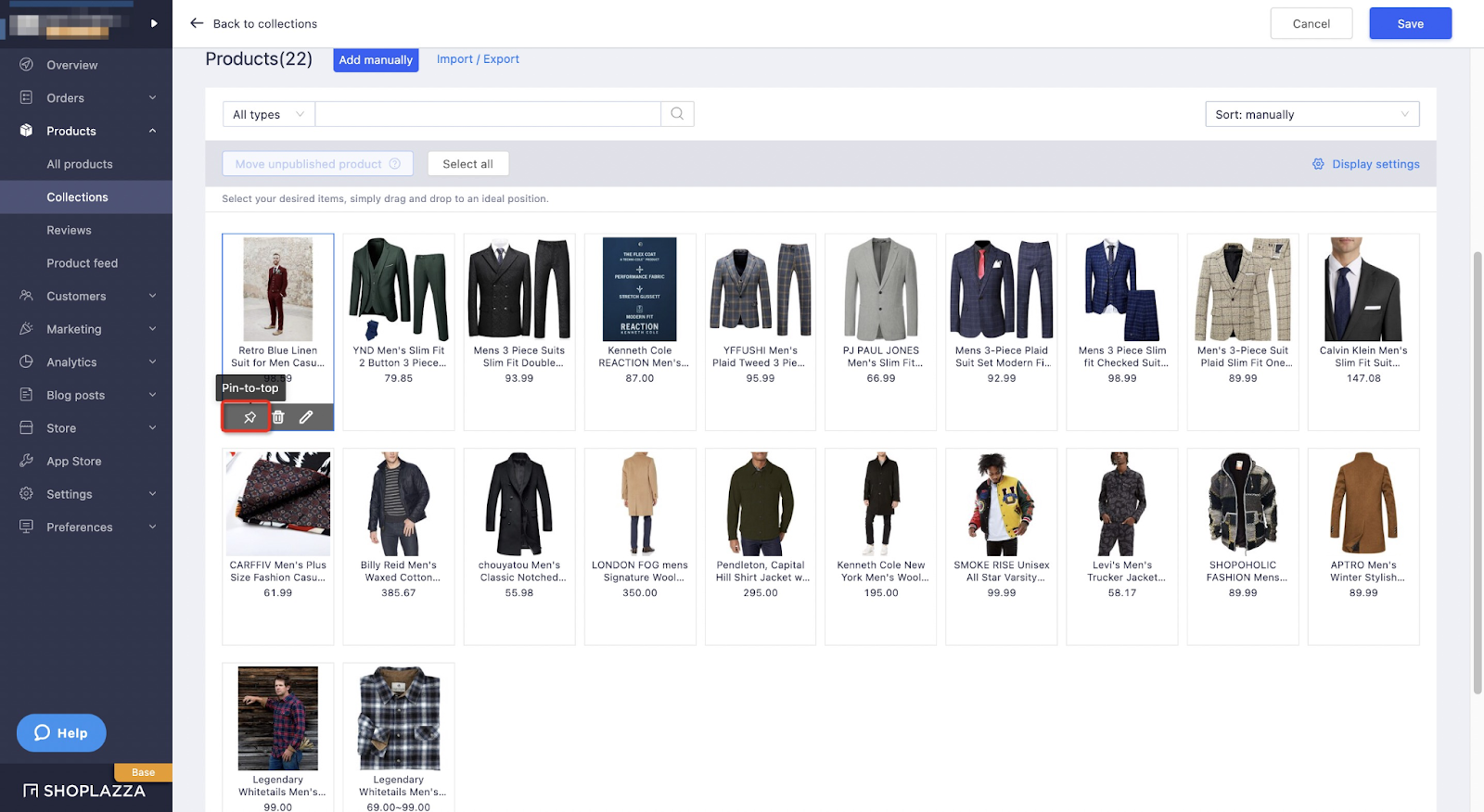Select the Kenneth Cole REACTION product thumbnail
The width and height of the screenshot is (1484, 812).
(x=640, y=289)
